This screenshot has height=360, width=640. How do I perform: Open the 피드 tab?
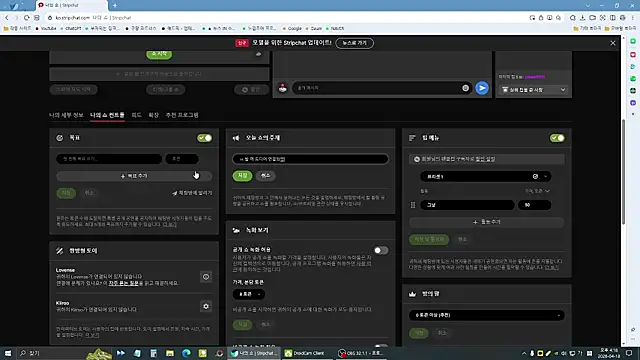coord(136,115)
